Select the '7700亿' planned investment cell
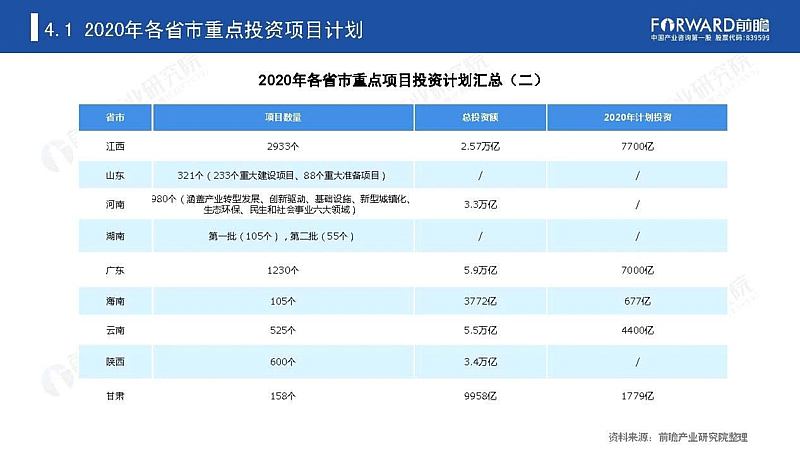 tap(637, 146)
